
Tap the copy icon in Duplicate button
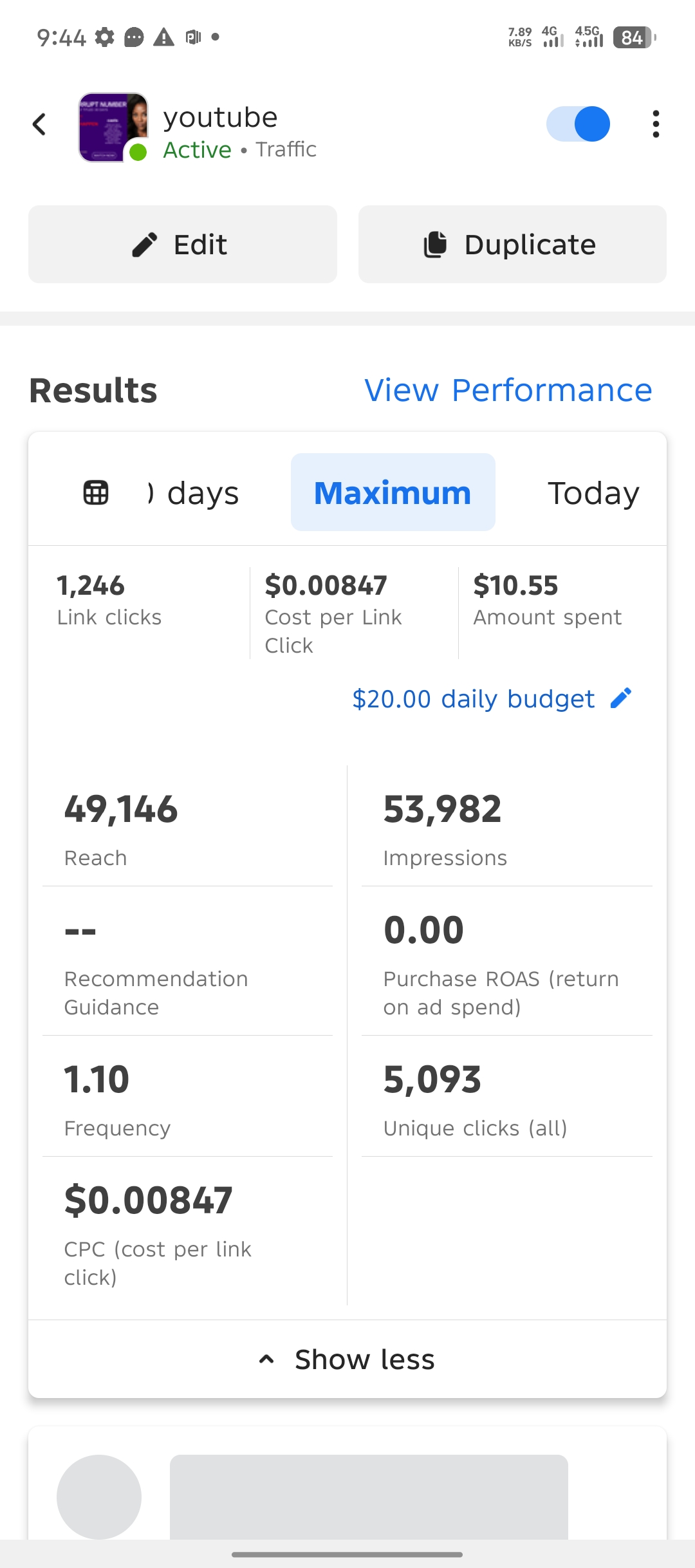tap(435, 245)
